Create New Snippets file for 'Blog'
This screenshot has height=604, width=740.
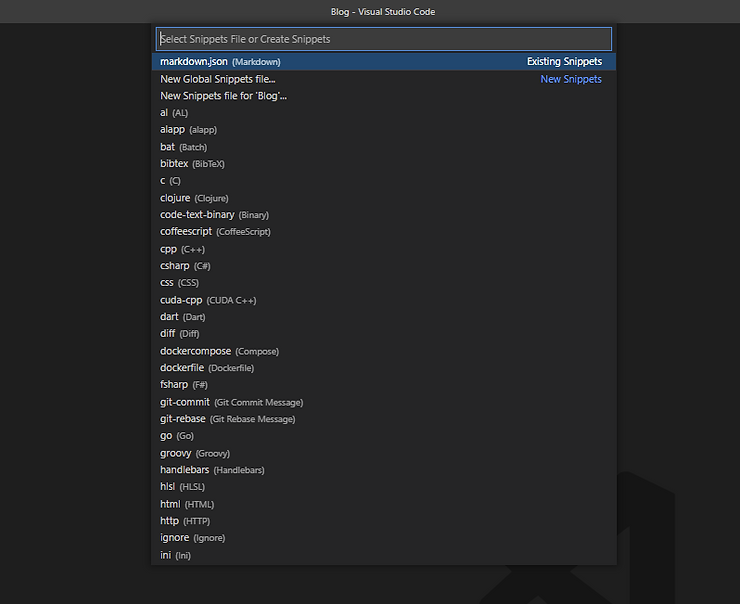click(x=224, y=96)
